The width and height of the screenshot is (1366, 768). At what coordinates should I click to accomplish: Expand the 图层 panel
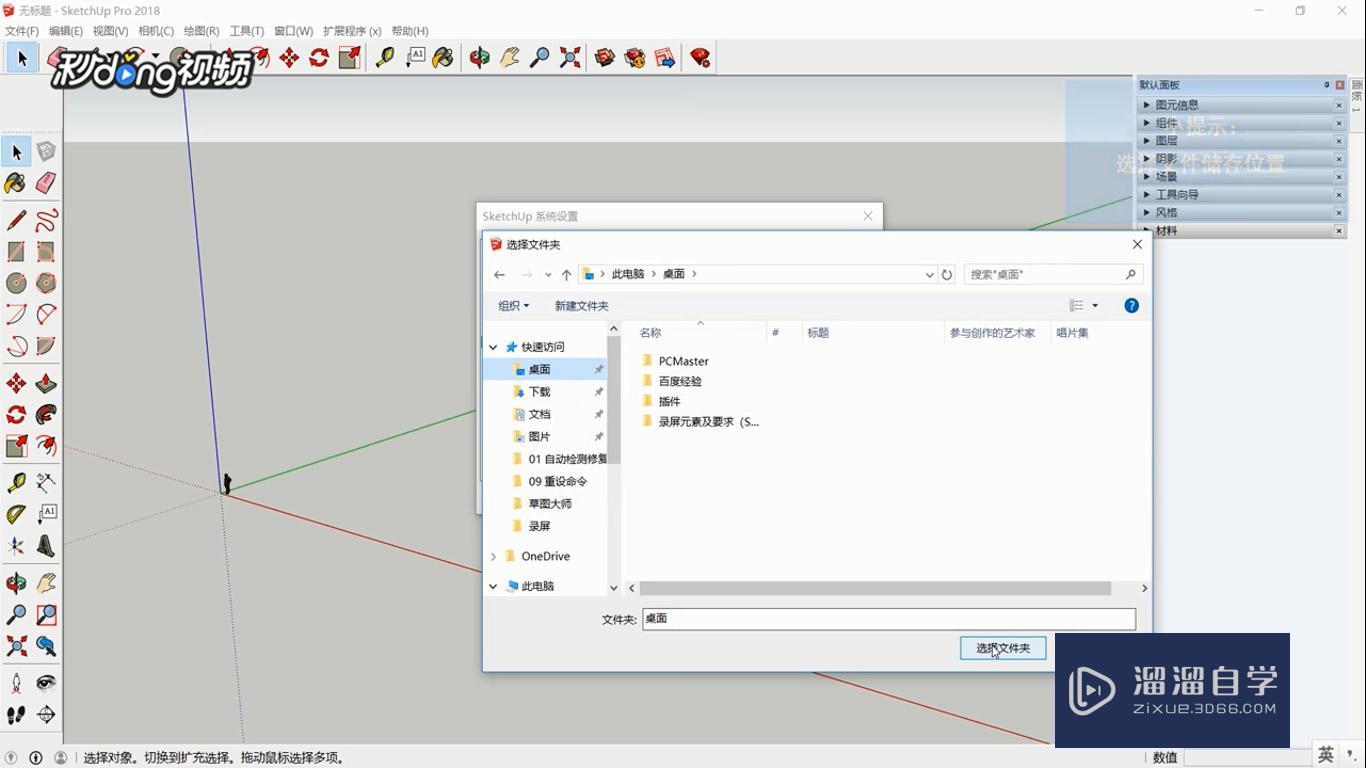pos(1147,140)
